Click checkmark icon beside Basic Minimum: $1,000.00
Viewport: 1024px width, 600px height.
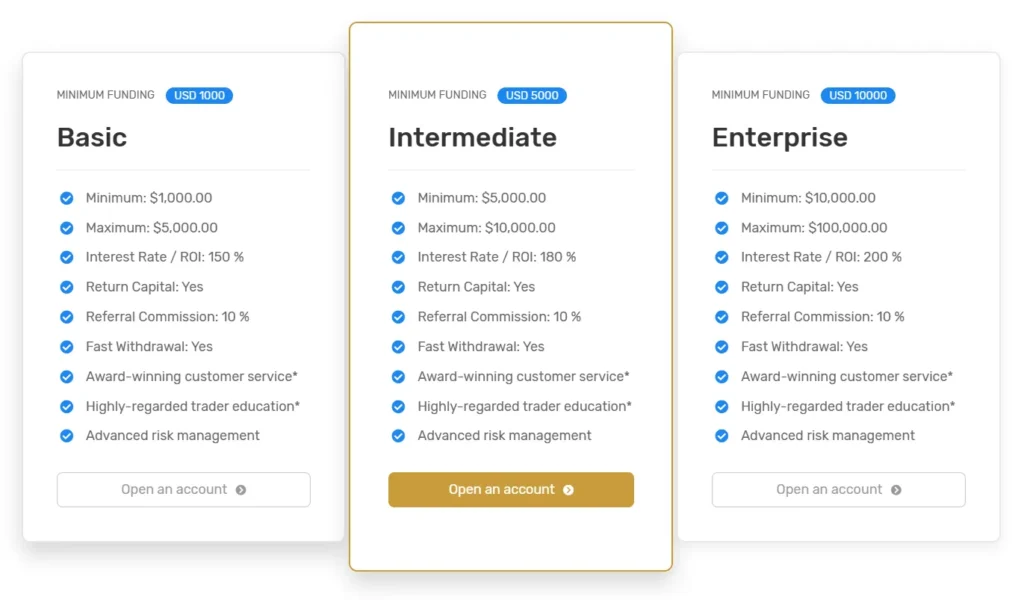pyautogui.click(x=67, y=198)
